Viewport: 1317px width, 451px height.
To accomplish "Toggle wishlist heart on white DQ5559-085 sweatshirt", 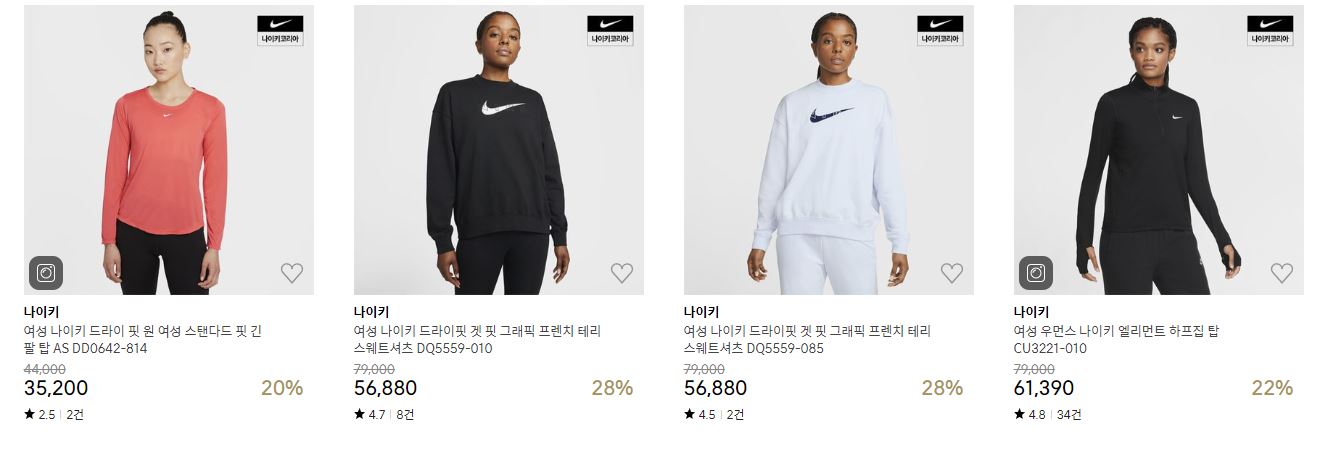I will (x=952, y=273).
